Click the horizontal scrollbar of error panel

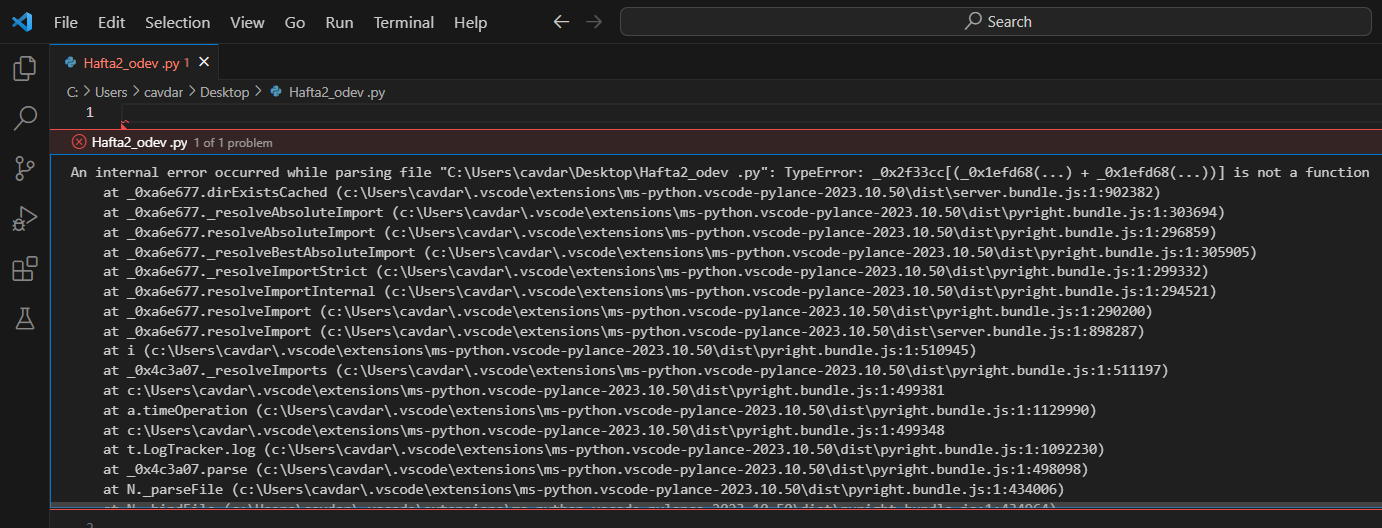point(716,505)
